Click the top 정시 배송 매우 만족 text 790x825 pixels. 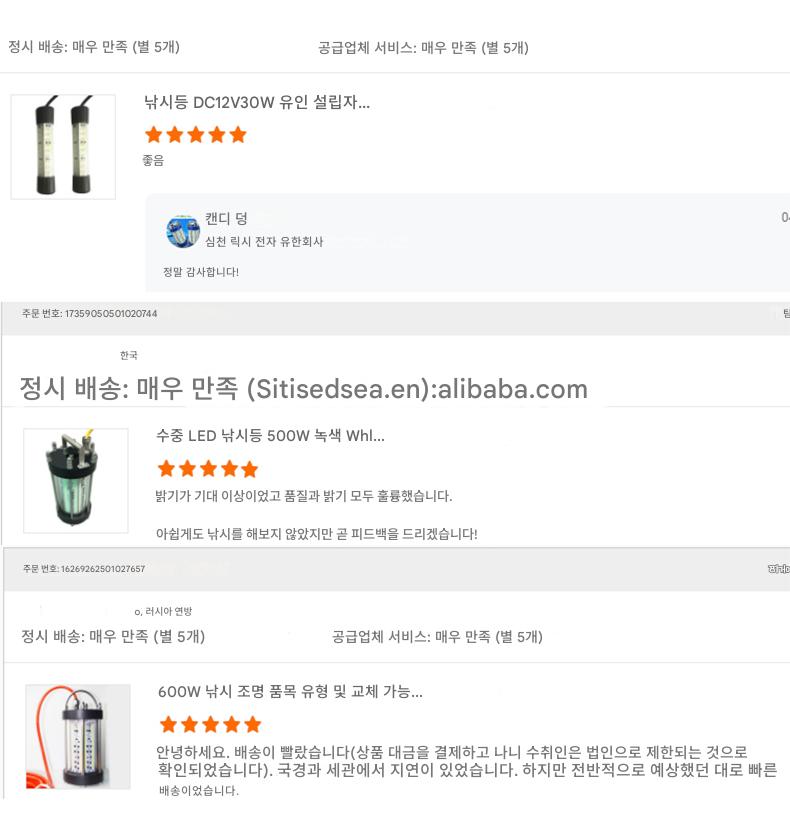pos(94,47)
